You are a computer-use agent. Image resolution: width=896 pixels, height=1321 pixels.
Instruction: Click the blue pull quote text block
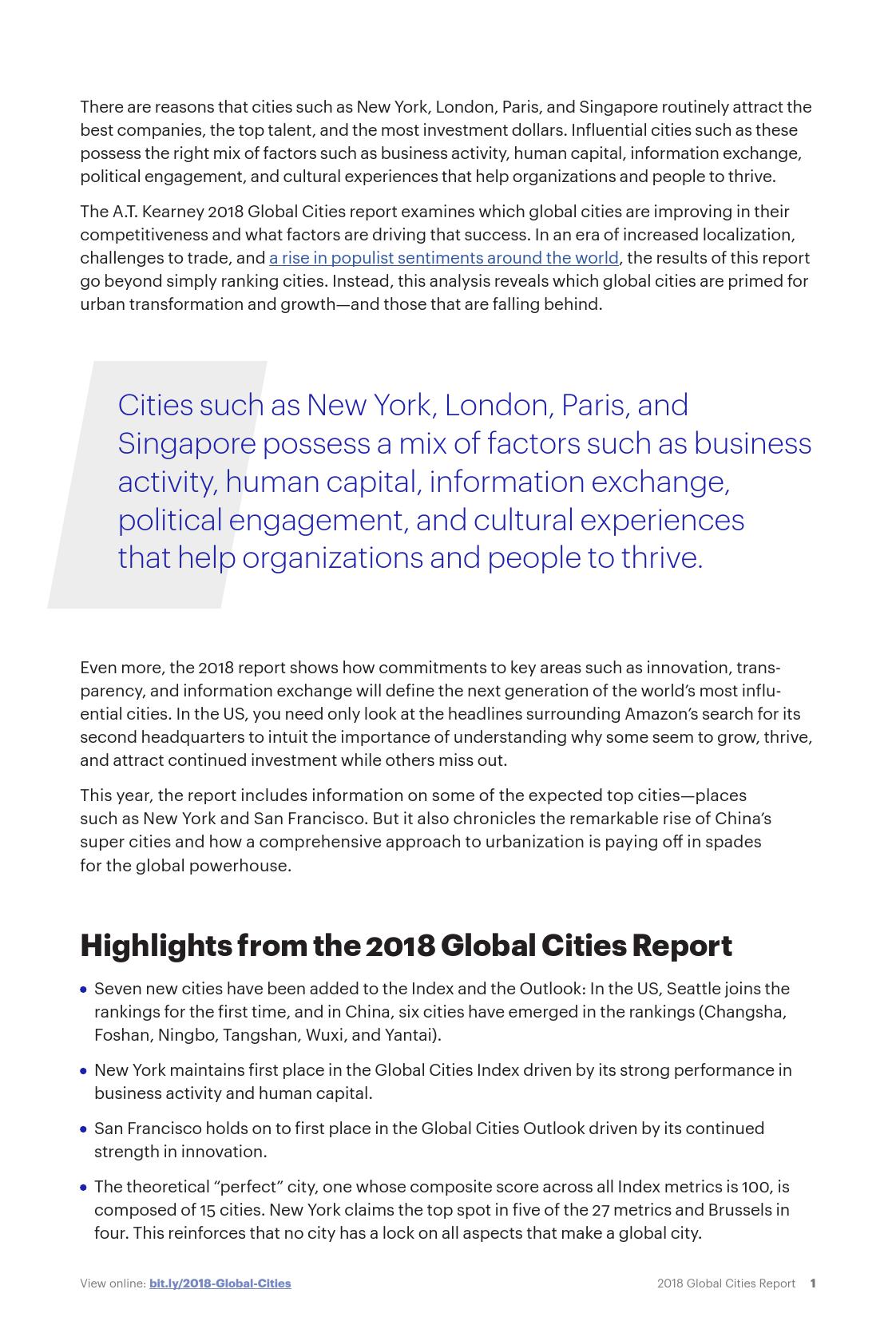pos(463,481)
